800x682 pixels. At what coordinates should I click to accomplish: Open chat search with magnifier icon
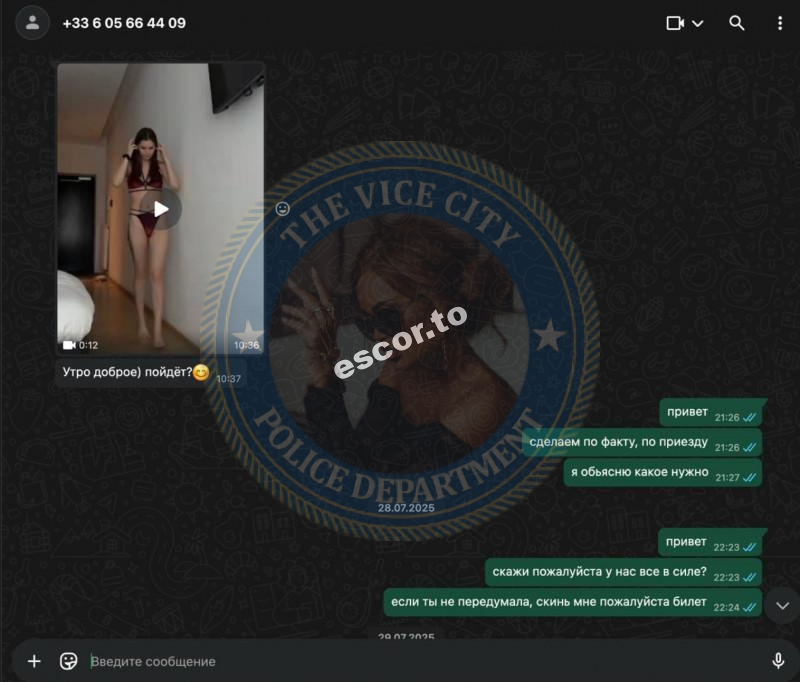coord(736,23)
